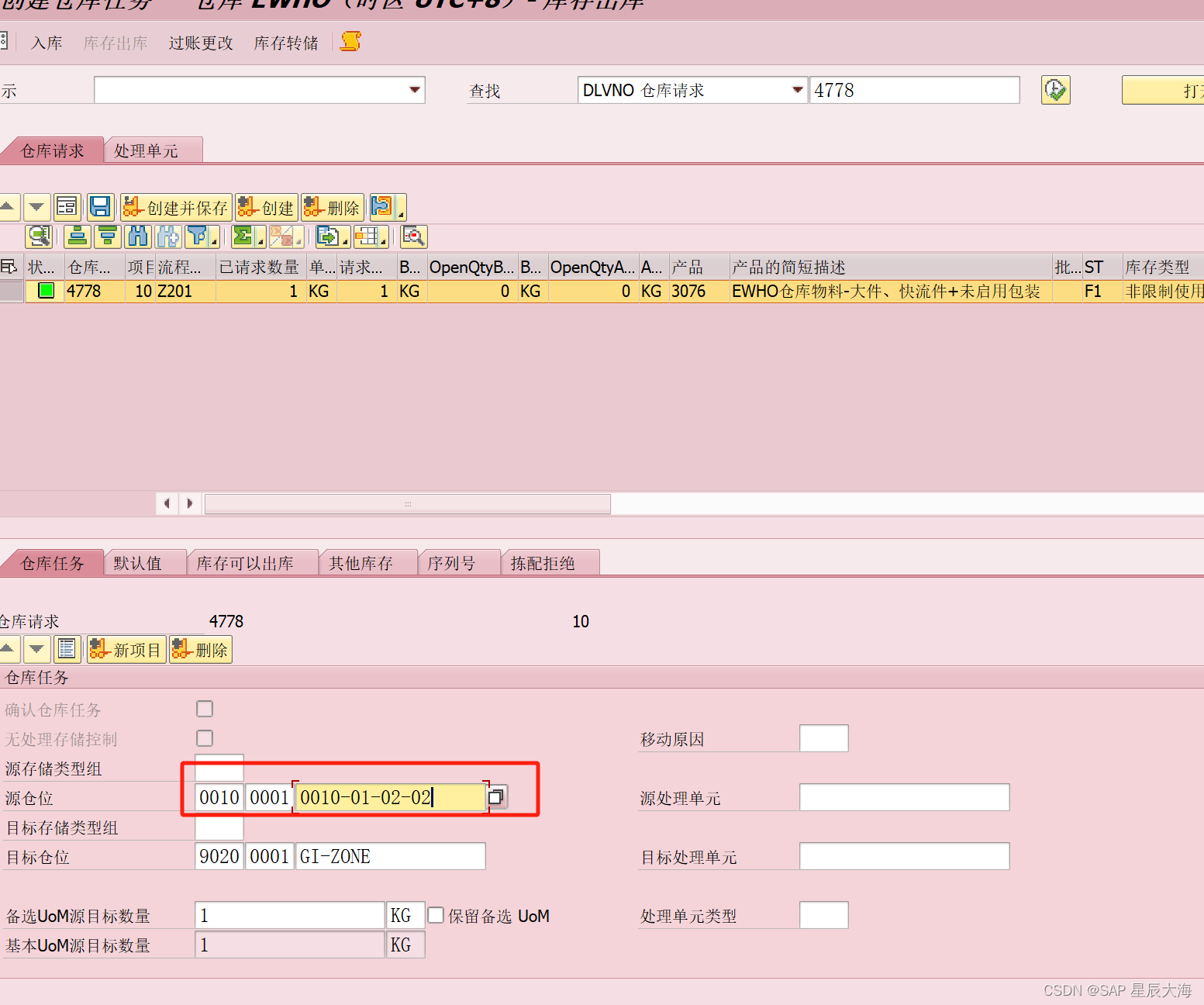
Task: Sort the grid descending
Action: [x=108, y=237]
